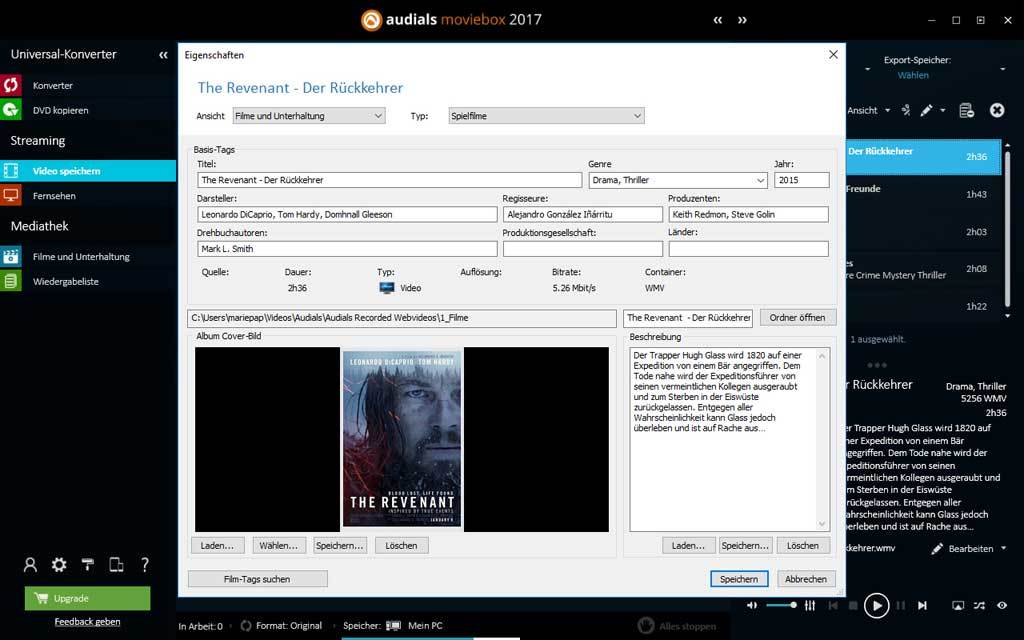
Task: Click the Darsteller input field
Action: click(347, 214)
